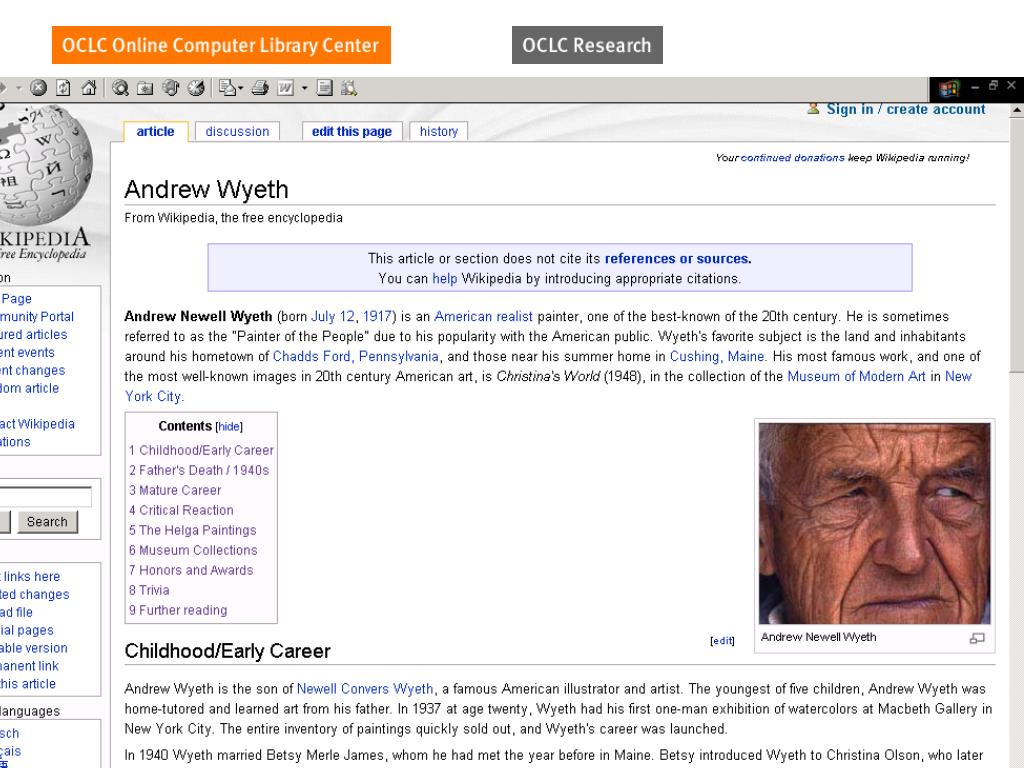This screenshot has height=768, width=1024.
Task: Follow the continued donations link
Action: [x=793, y=157]
